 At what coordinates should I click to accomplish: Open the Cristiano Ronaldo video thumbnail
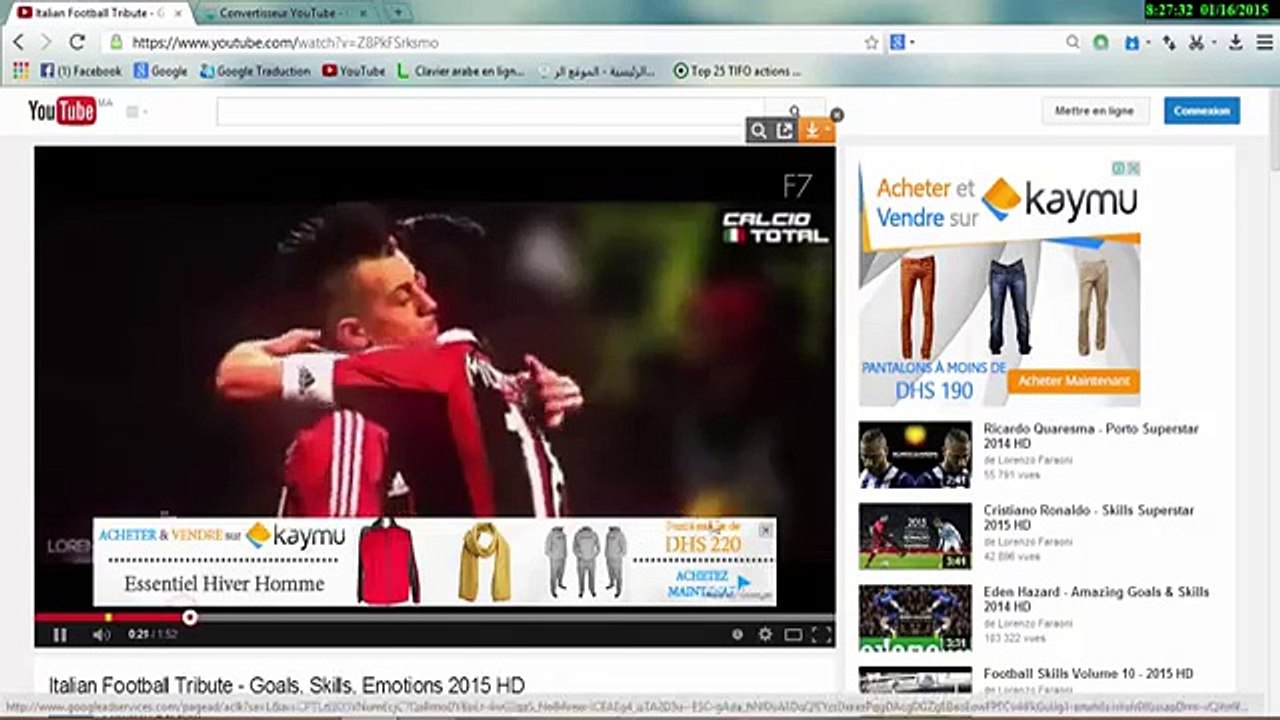[915, 536]
